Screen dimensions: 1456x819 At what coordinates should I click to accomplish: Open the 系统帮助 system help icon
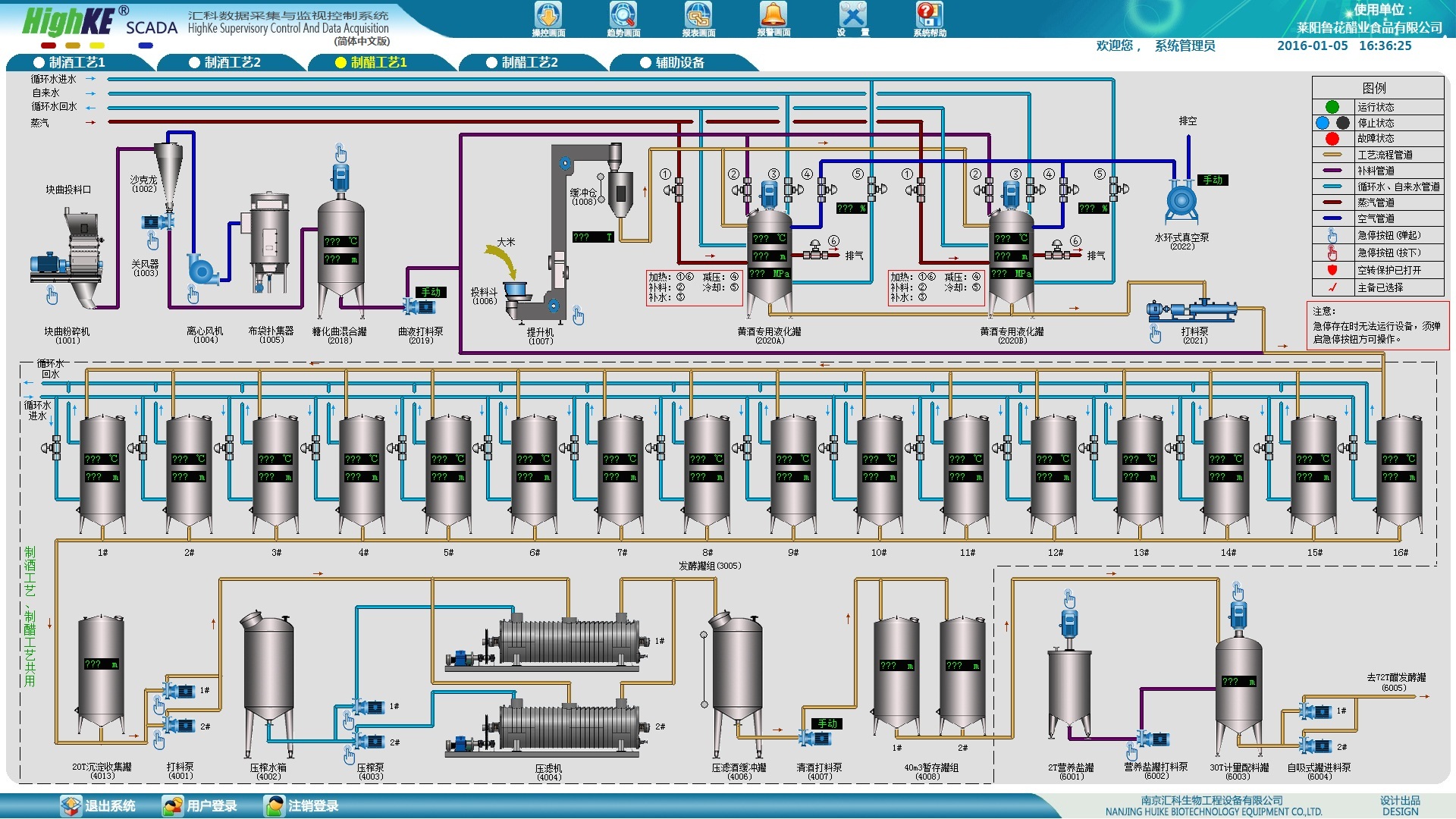tap(930, 19)
